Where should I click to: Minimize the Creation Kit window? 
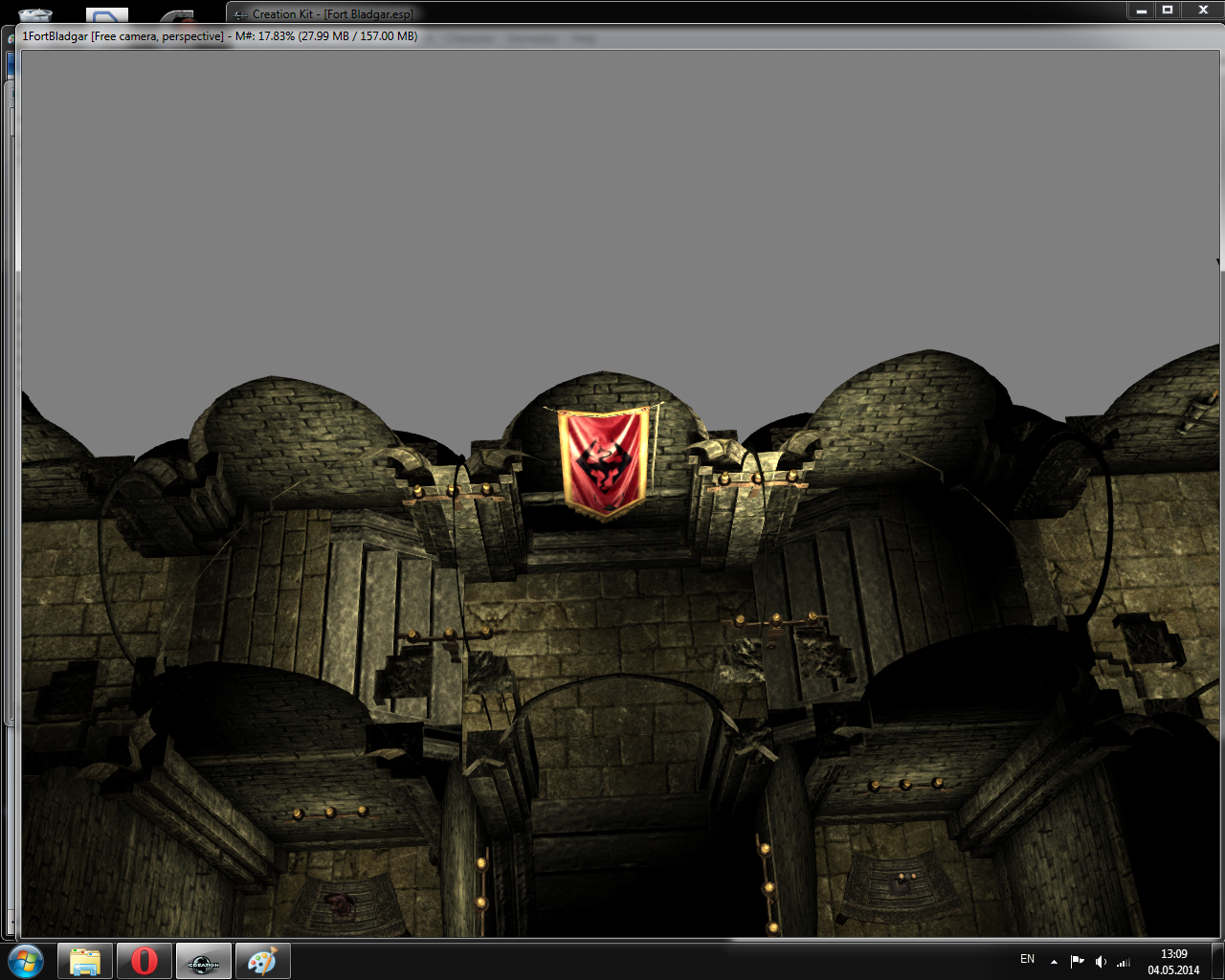pyautogui.click(x=1141, y=10)
